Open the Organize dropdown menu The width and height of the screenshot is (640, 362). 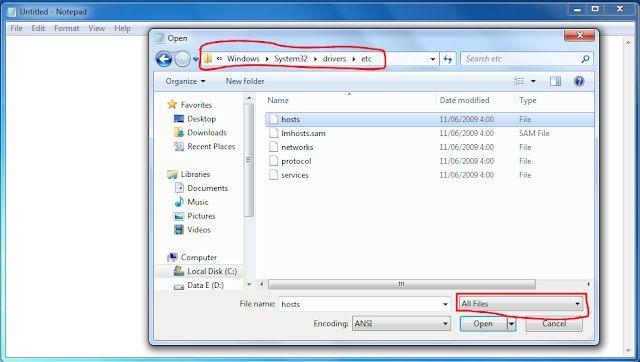tap(185, 81)
